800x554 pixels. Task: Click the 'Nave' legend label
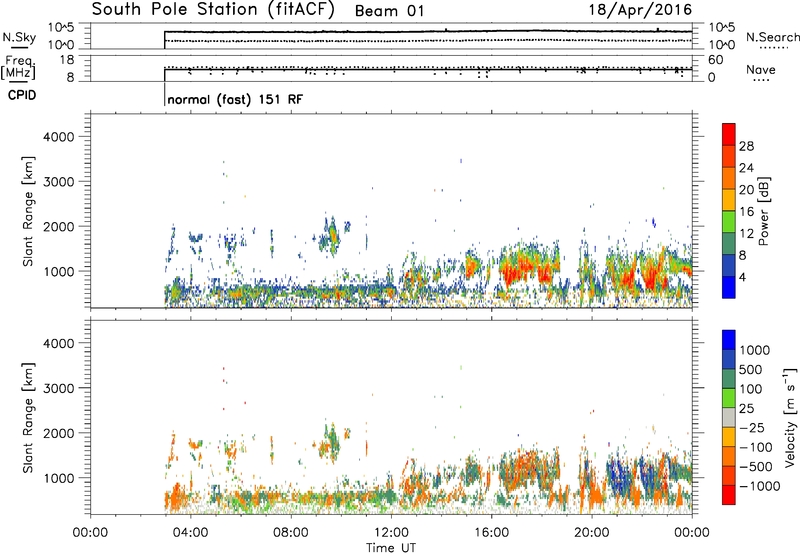click(761, 70)
